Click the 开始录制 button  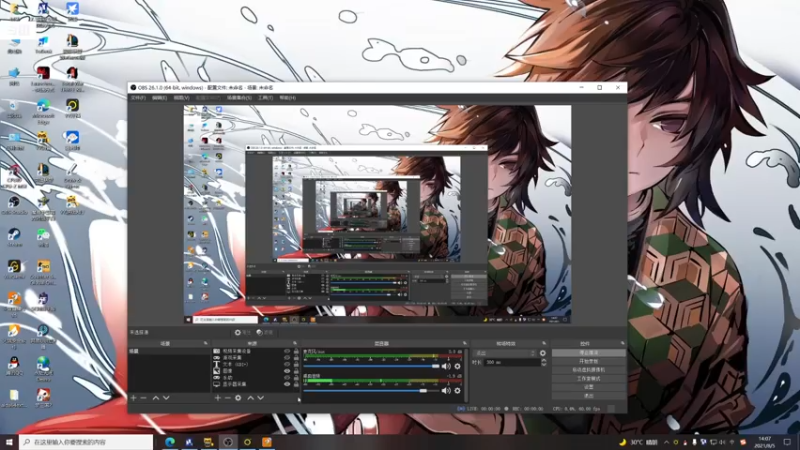tap(589, 361)
